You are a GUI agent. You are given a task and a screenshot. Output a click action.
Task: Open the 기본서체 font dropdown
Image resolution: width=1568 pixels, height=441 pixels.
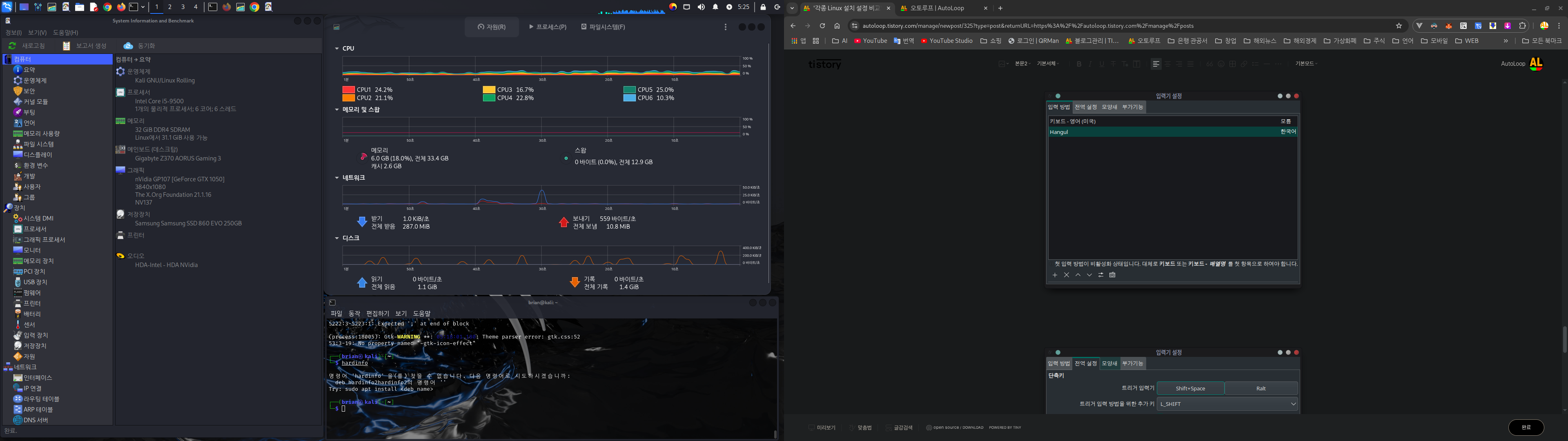click(1047, 64)
